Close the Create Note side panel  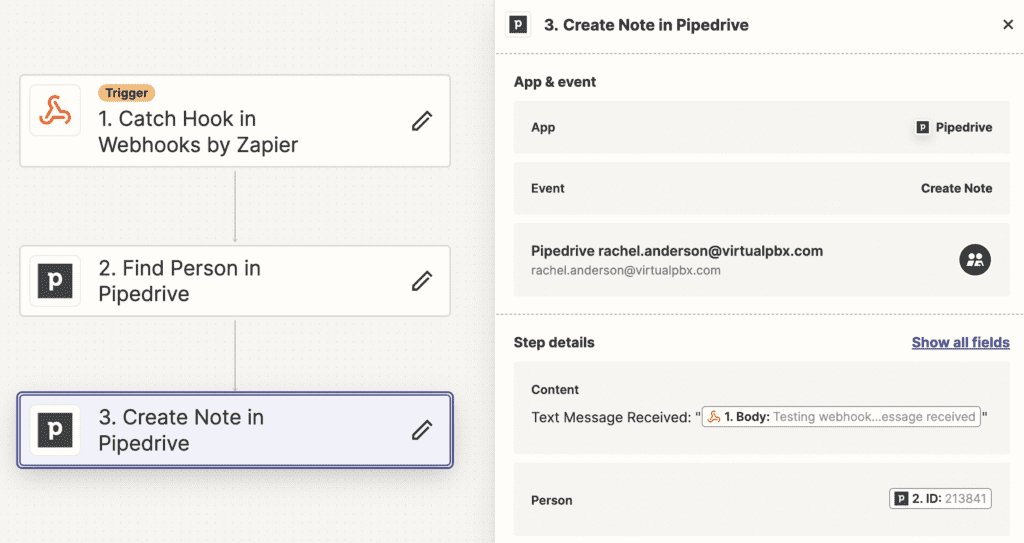point(1008,24)
